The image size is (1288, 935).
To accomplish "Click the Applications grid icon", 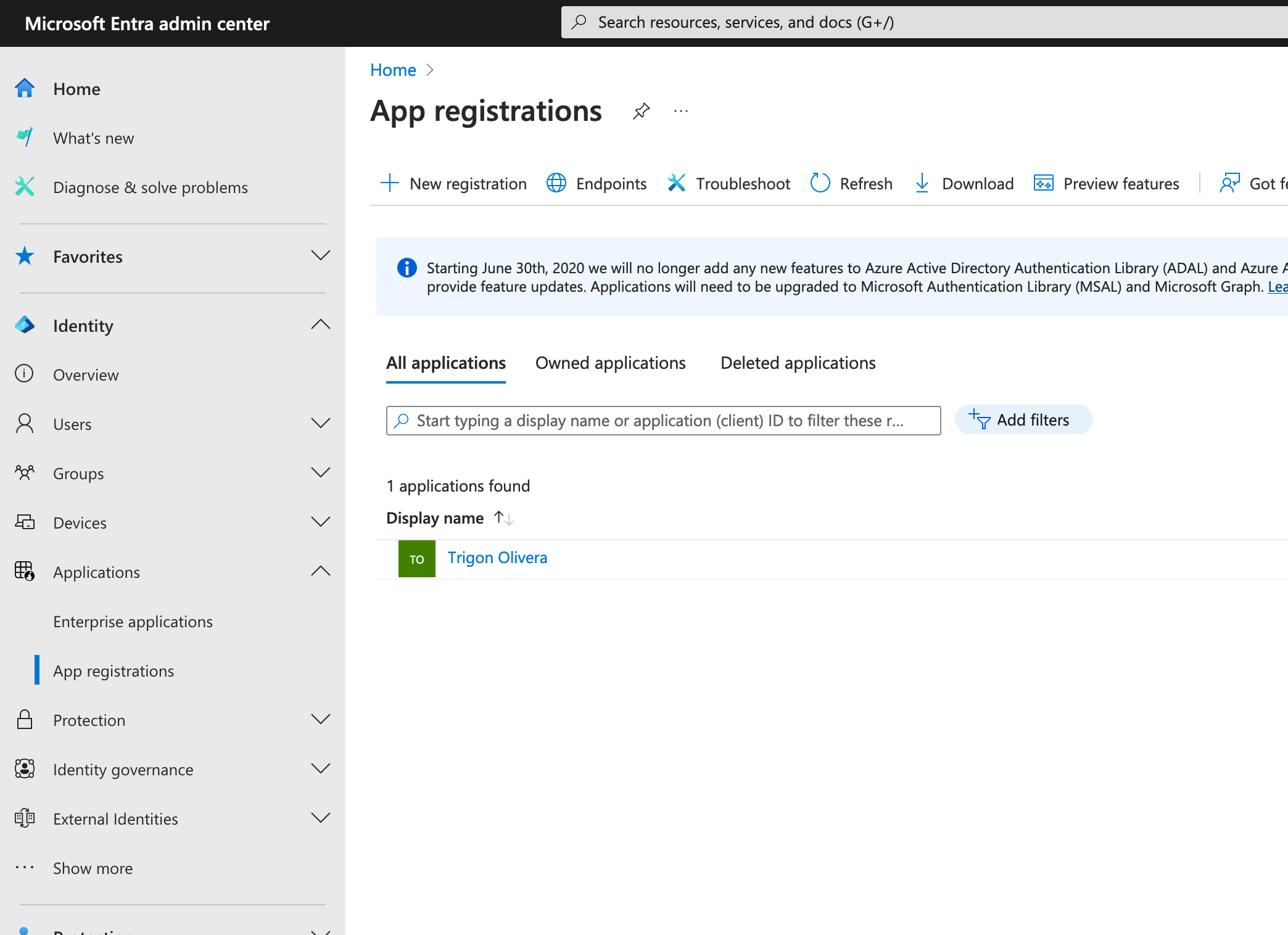I will (x=25, y=571).
